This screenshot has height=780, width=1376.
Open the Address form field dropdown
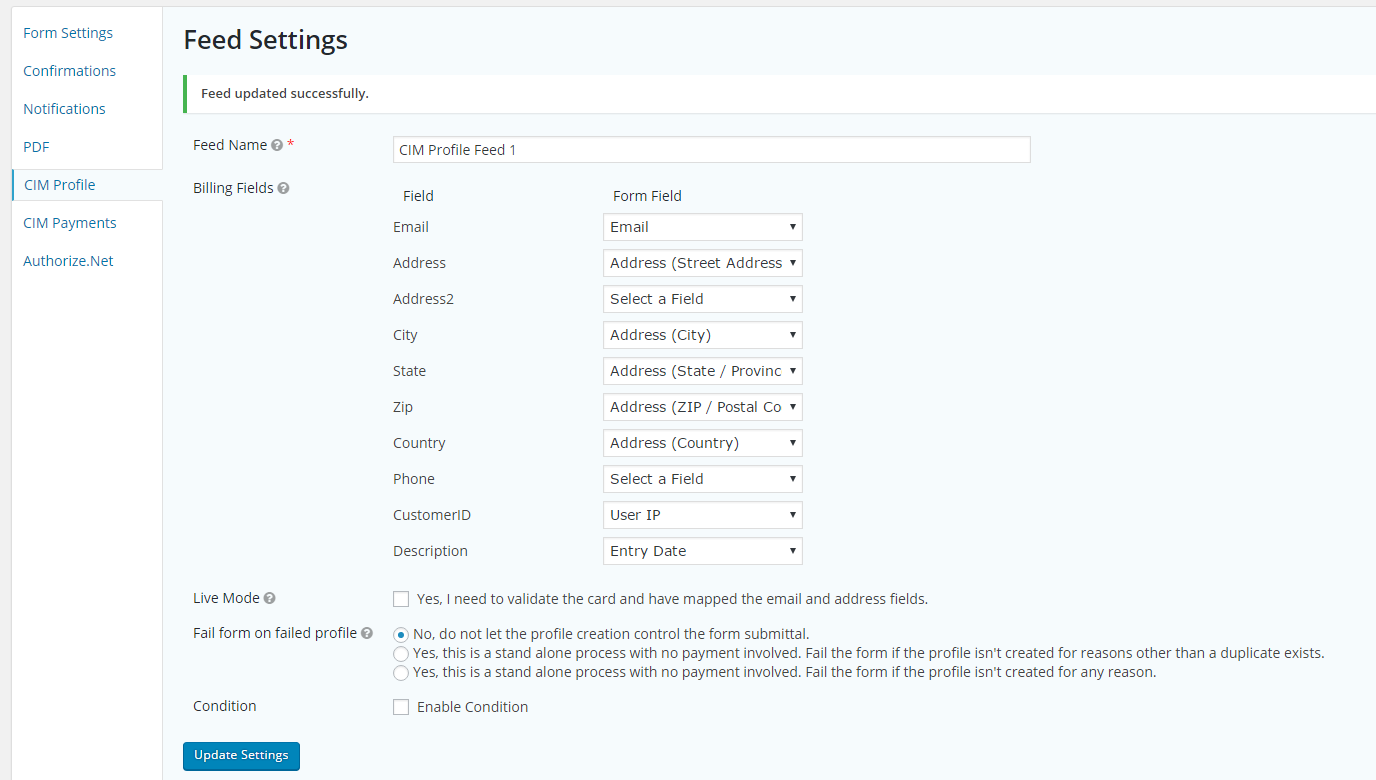coord(703,263)
